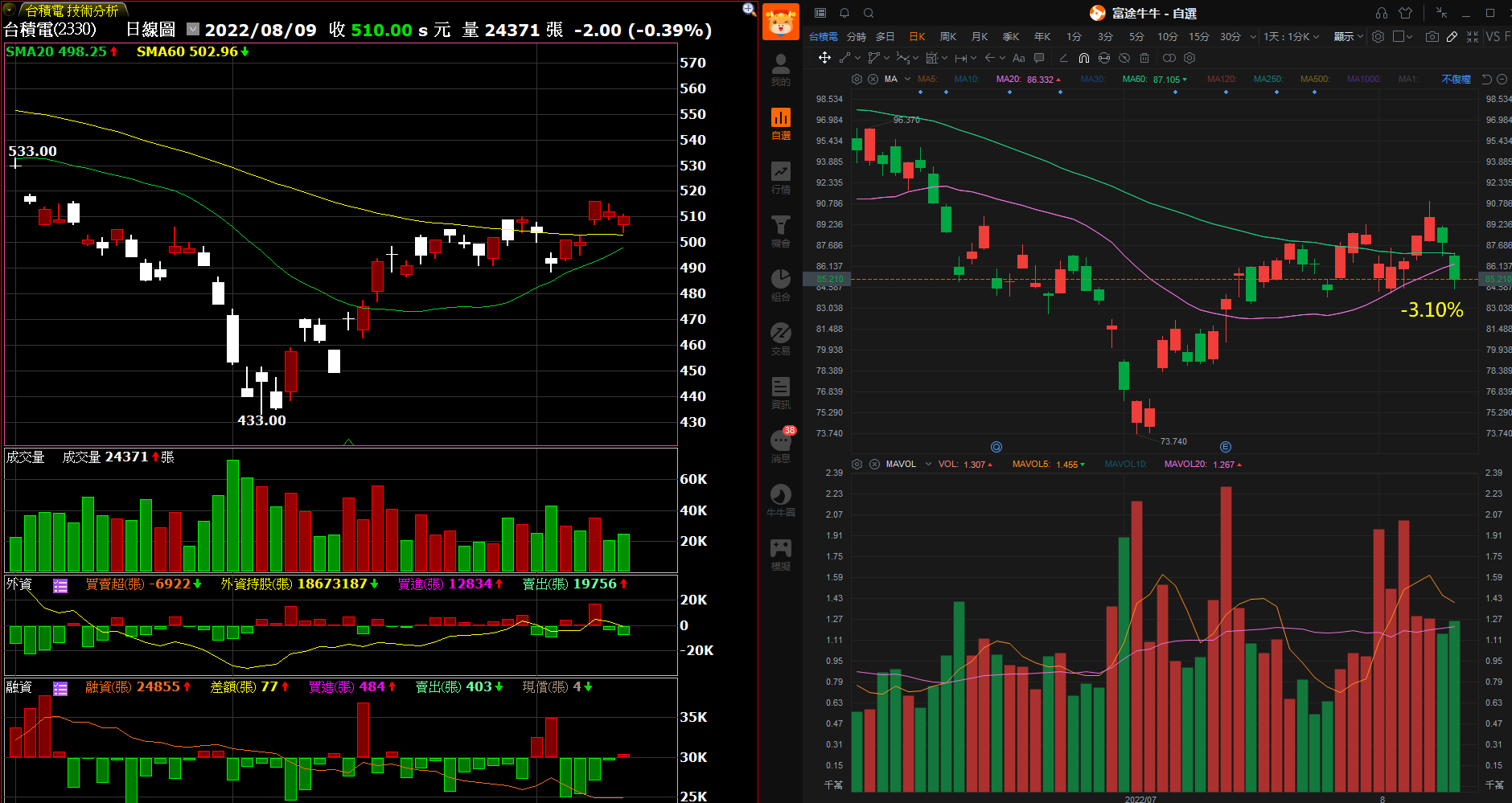Toggle the MAVOL10 line visibility
1512x803 pixels.
pyautogui.click(x=1126, y=464)
